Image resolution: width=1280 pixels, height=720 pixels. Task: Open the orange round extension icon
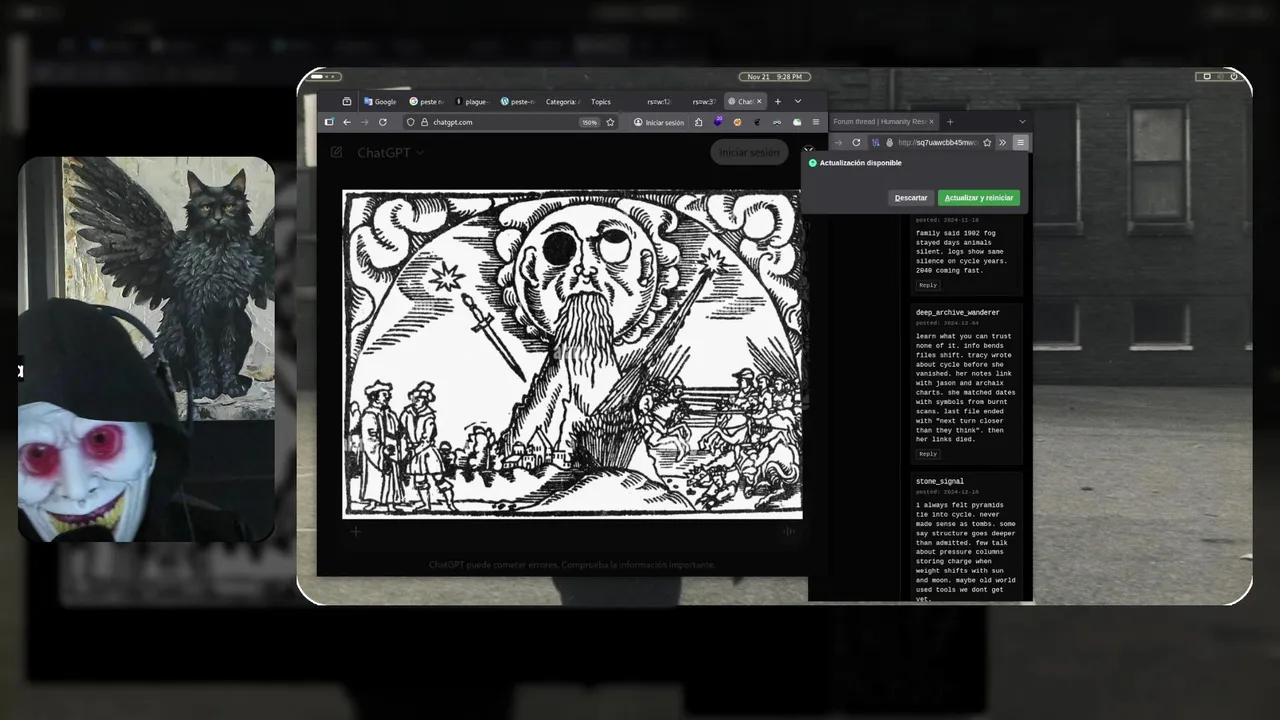click(x=738, y=122)
